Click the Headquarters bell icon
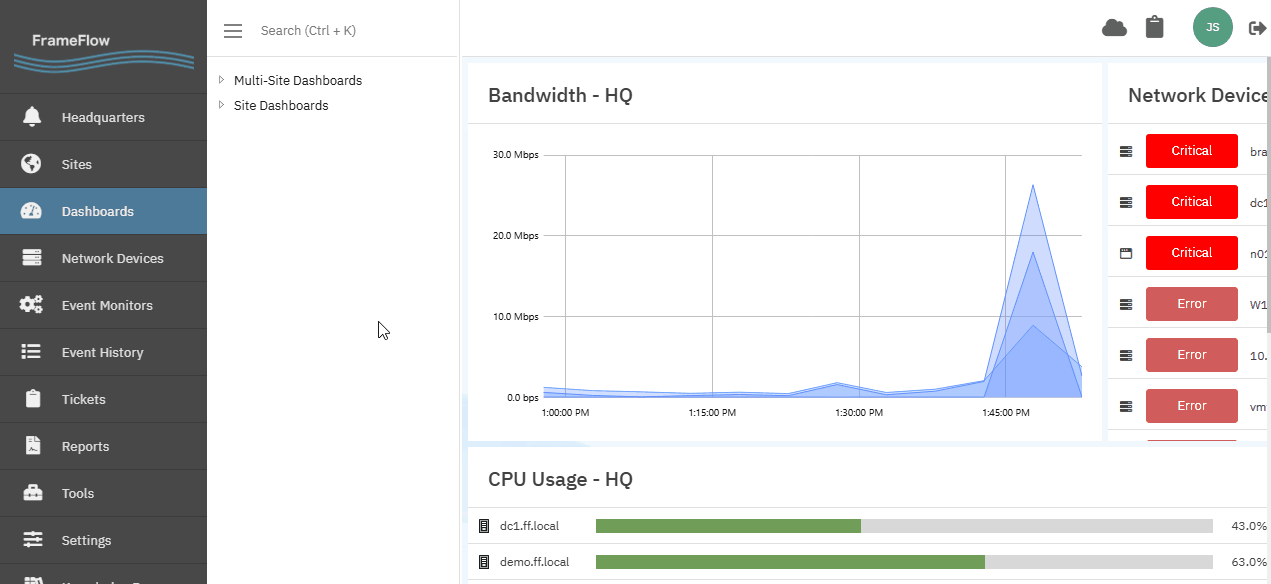Viewport: 1271px width, 584px height. click(x=32, y=117)
